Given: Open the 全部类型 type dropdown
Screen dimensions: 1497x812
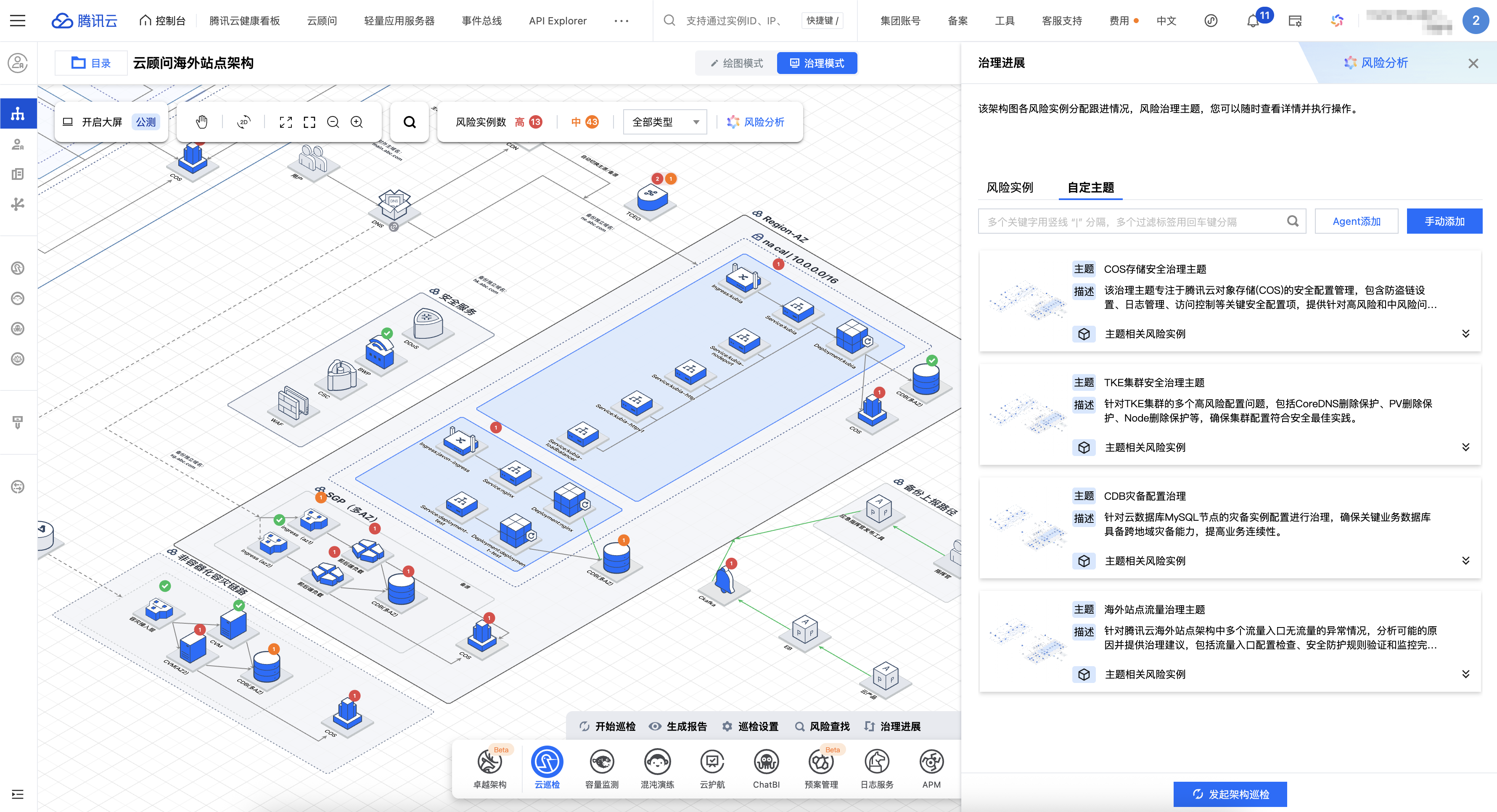Looking at the screenshot, I should click(x=665, y=122).
